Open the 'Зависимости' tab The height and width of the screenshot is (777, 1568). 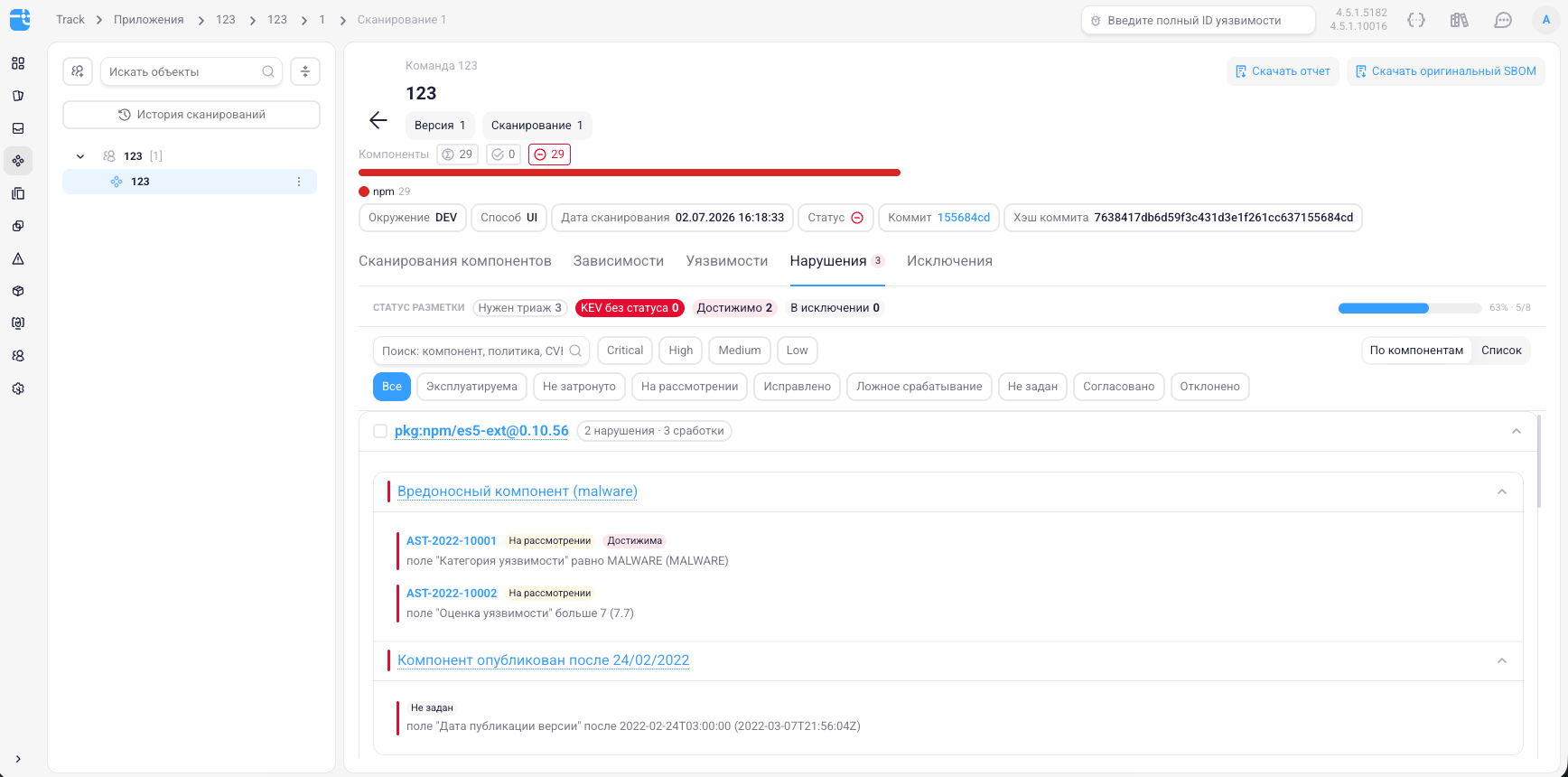tap(619, 261)
